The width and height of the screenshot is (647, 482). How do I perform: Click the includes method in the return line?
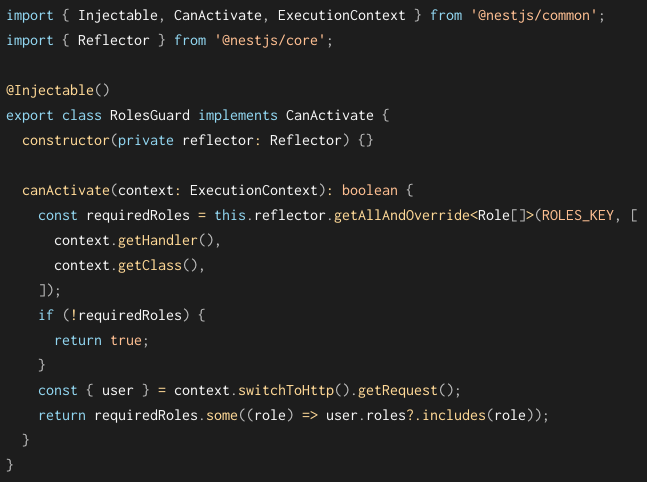[454, 415]
